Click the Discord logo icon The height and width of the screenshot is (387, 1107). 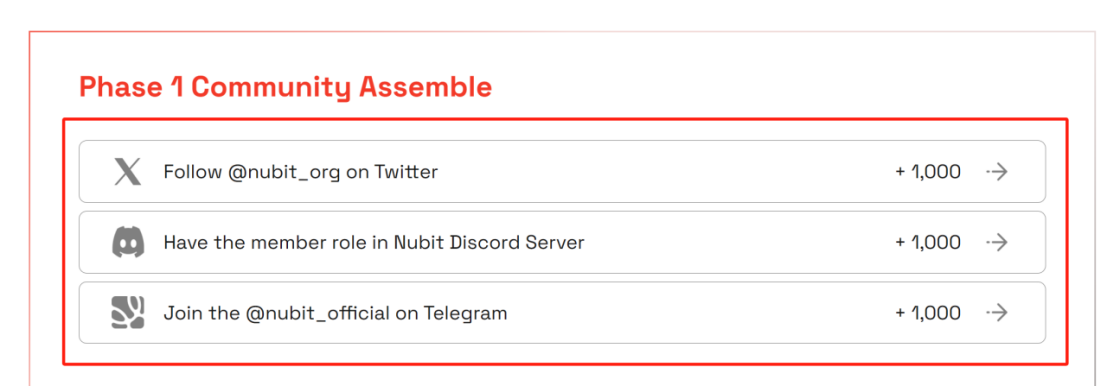coord(128,242)
